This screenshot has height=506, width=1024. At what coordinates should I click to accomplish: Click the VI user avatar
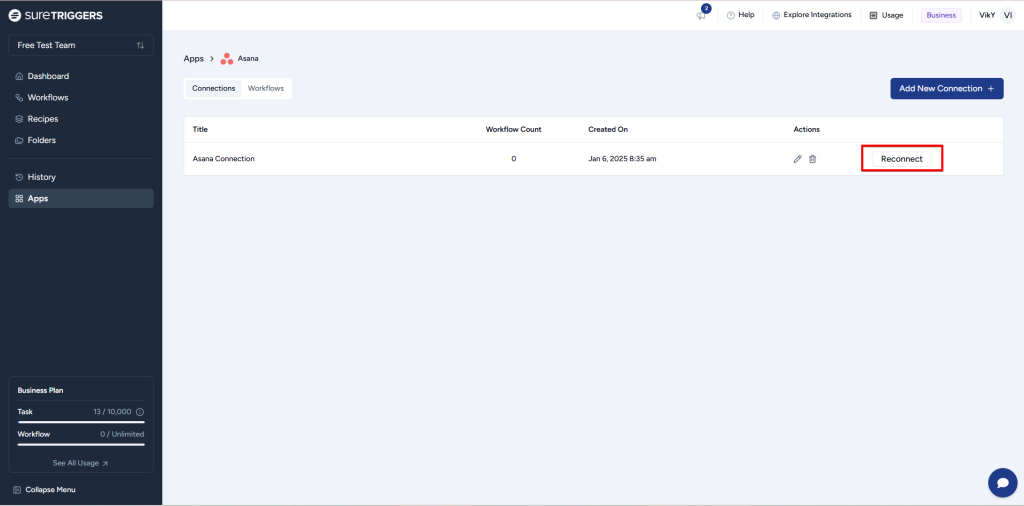pyautogui.click(x=1007, y=15)
